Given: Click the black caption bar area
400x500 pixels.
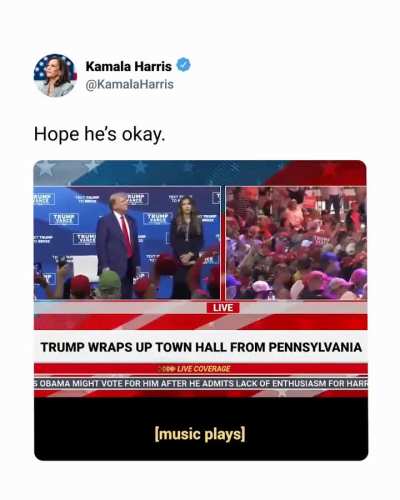Looking at the screenshot, I should [201, 429].
